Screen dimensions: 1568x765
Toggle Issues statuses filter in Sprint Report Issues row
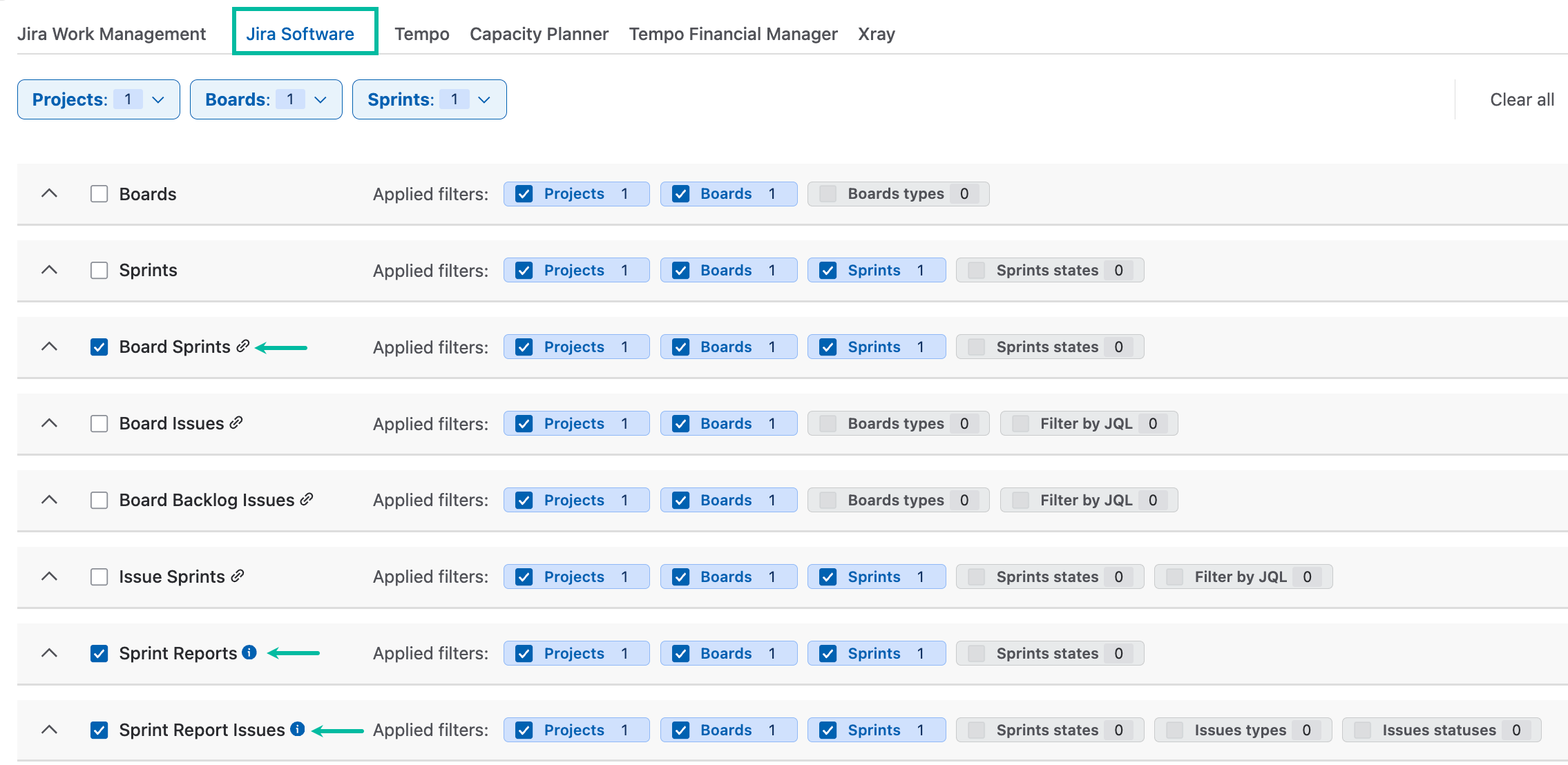pyautogui.click(x=1442, y=730)
